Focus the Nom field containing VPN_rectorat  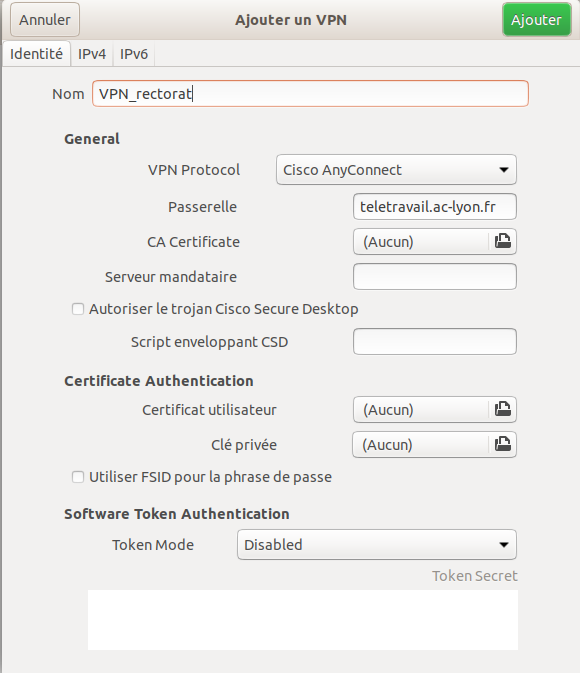click(x=310, y=94)
